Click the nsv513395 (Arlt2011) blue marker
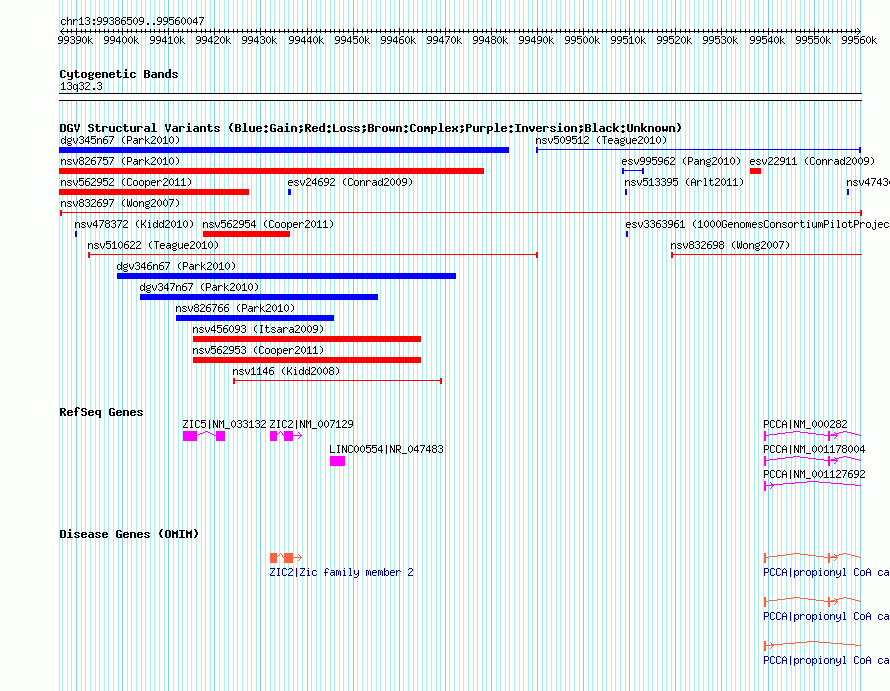The height and width of the screenshot is (691, 890). (x=626, y=192)
